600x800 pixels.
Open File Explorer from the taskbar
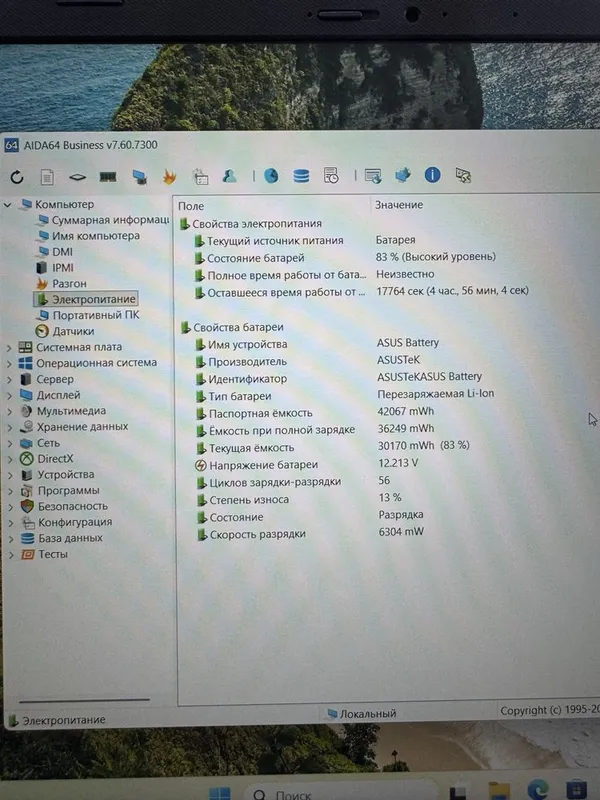[499, 791]
